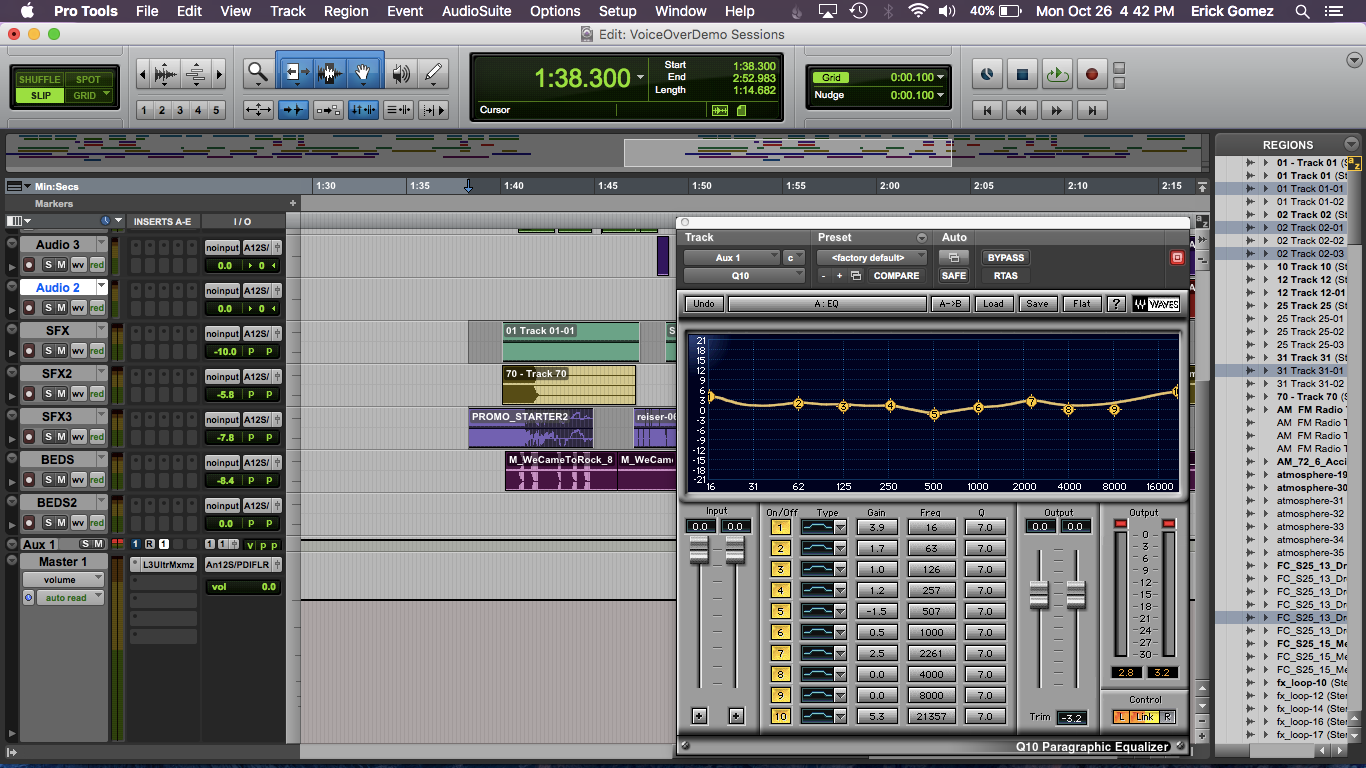
Task: Toggle Link in Q10 Control section
Action: tap(1145, 717)
